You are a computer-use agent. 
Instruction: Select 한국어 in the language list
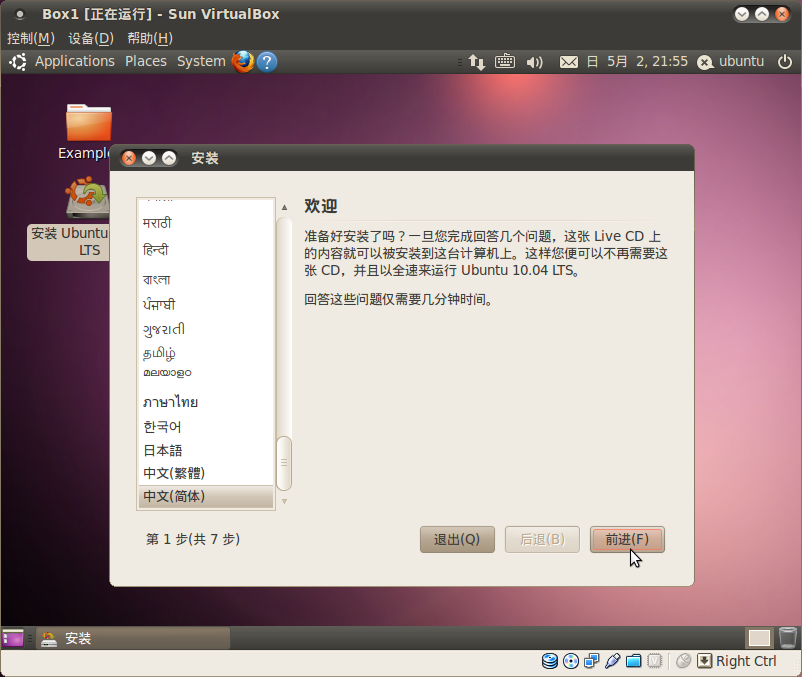[x=206, y=427]
